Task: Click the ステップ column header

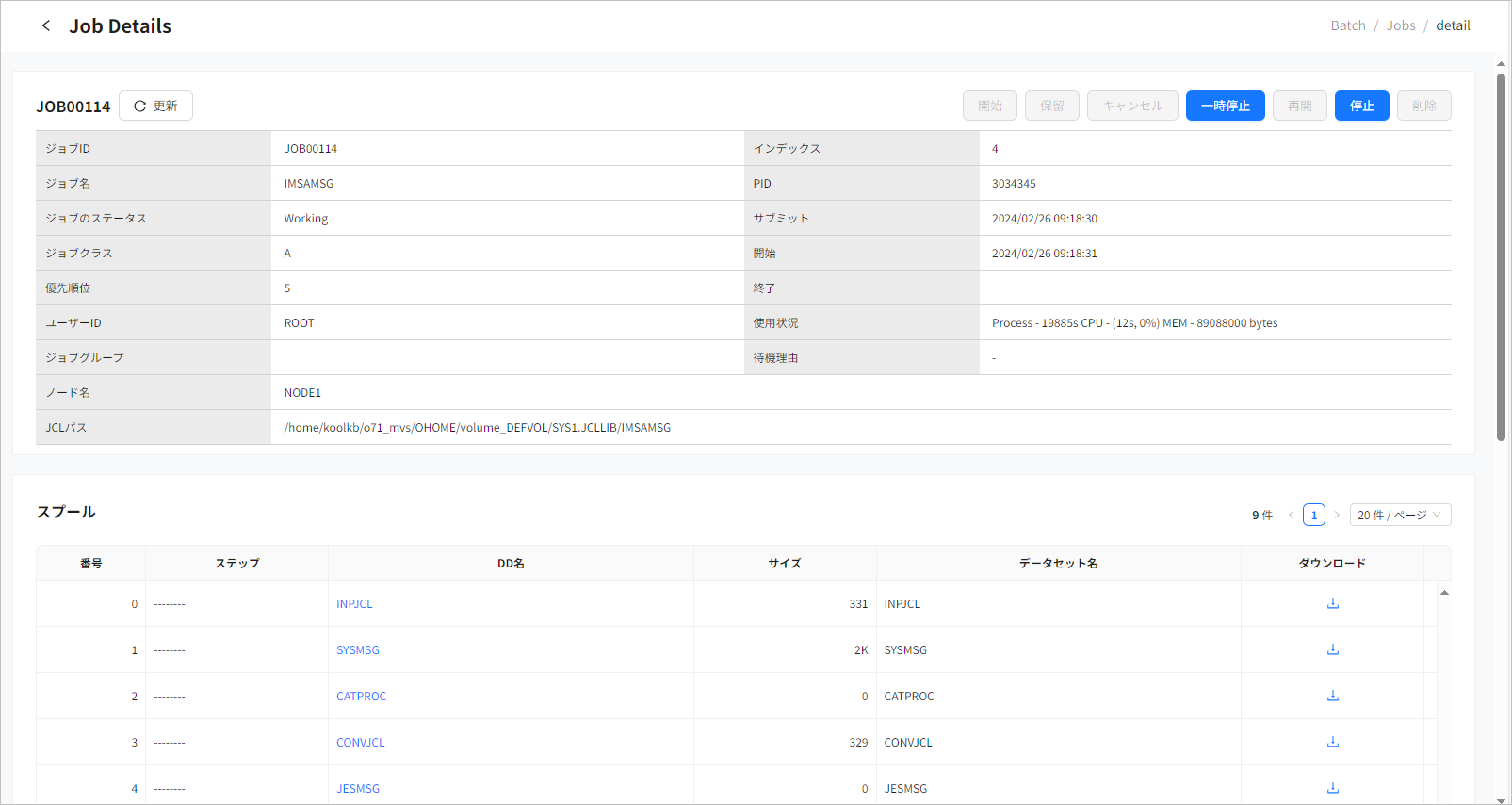Action: (236, 563)
